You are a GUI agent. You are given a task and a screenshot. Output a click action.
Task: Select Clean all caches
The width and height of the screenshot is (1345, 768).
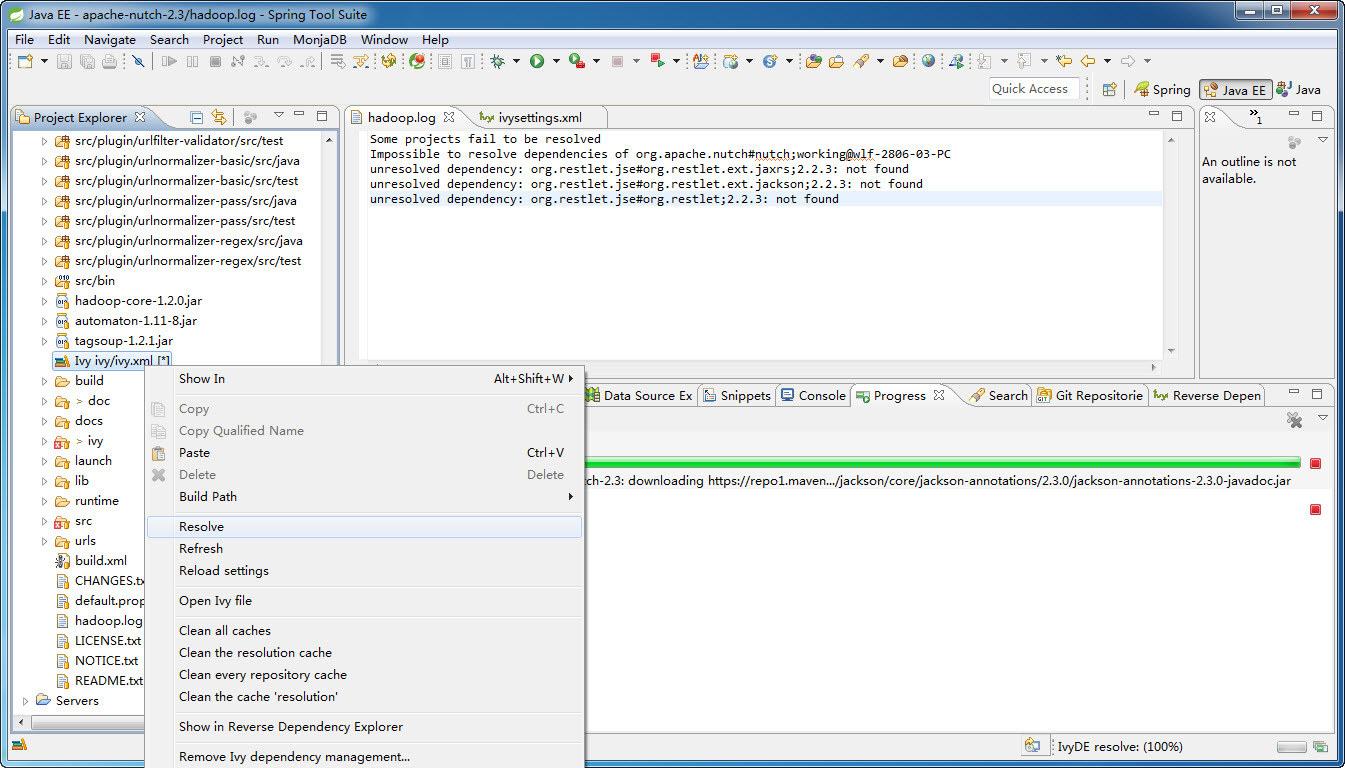[x=364, y=631]
